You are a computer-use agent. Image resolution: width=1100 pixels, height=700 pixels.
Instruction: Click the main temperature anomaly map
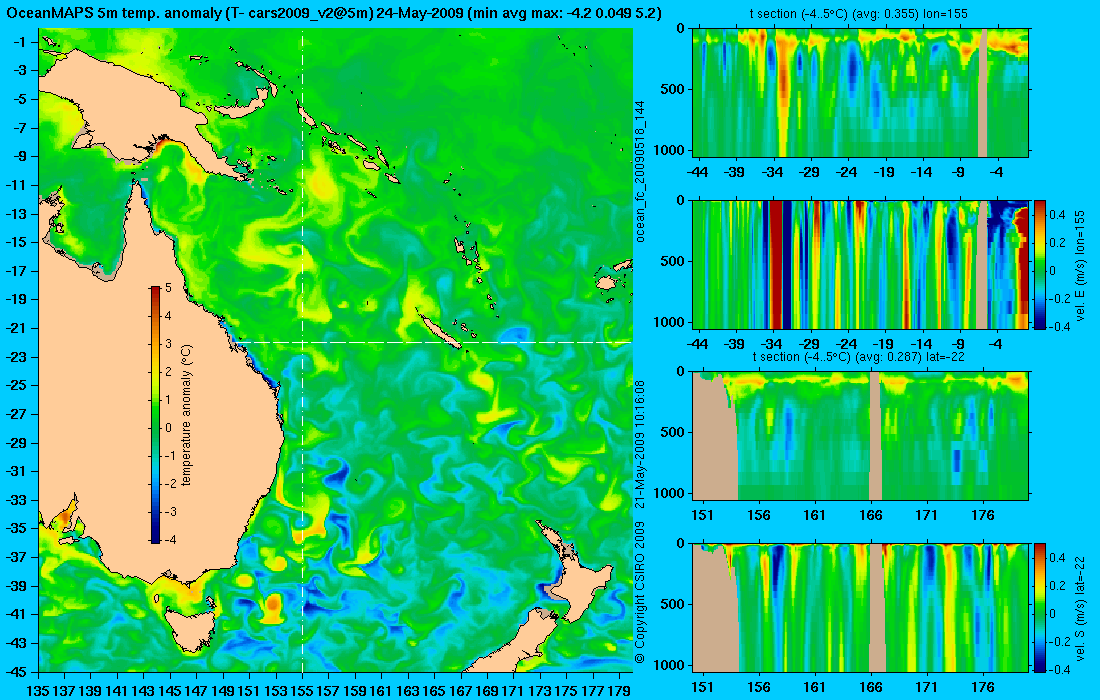(x=335, y=350)
